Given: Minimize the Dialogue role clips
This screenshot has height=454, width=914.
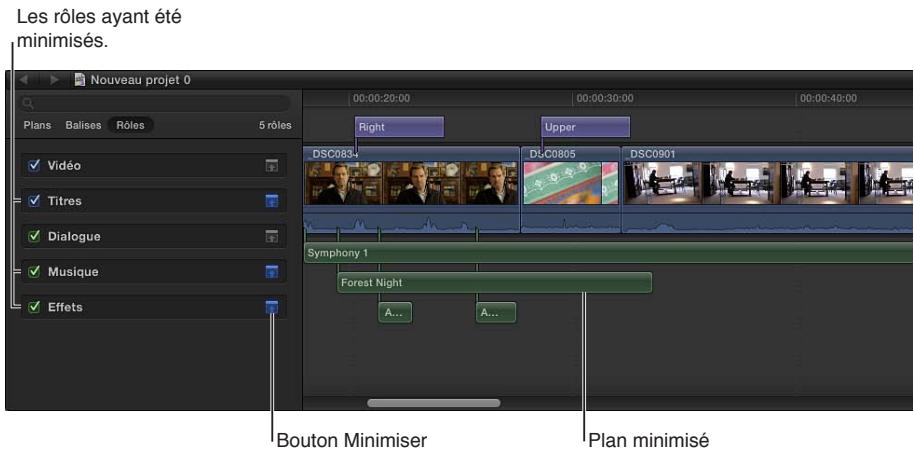Looking at the screenshot, I should tap(272, 237).
